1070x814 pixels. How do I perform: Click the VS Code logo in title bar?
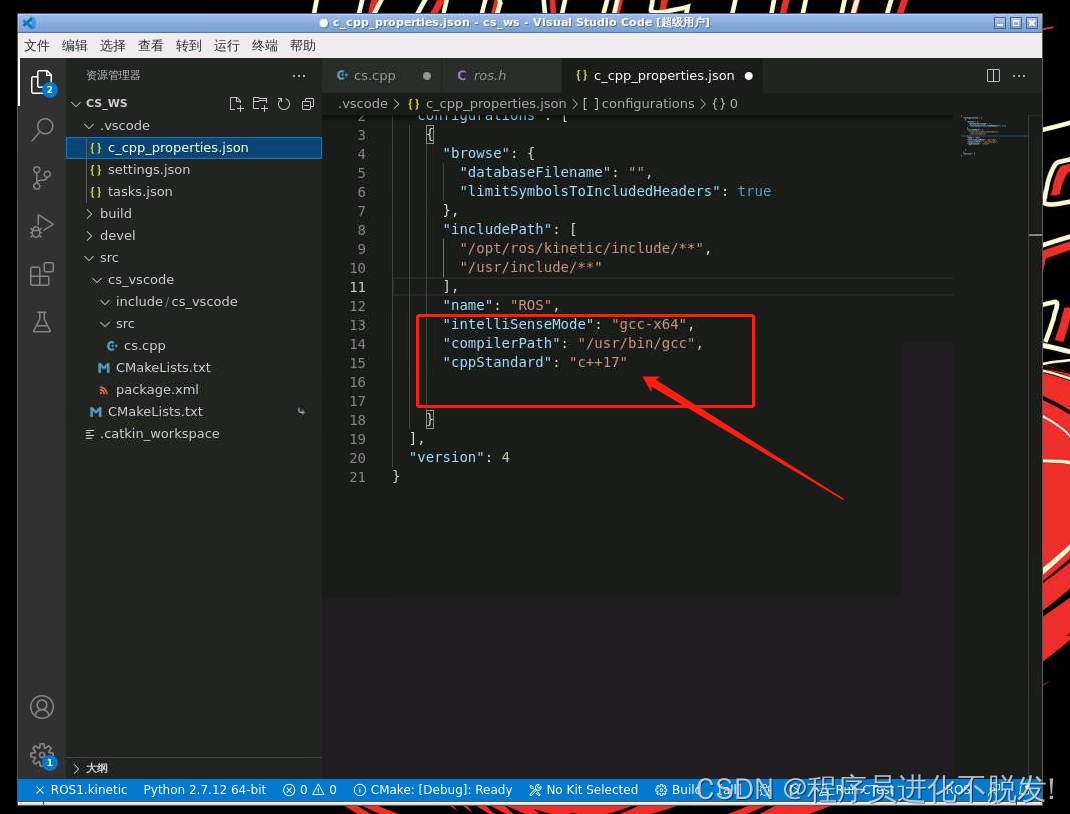point(29,23)
